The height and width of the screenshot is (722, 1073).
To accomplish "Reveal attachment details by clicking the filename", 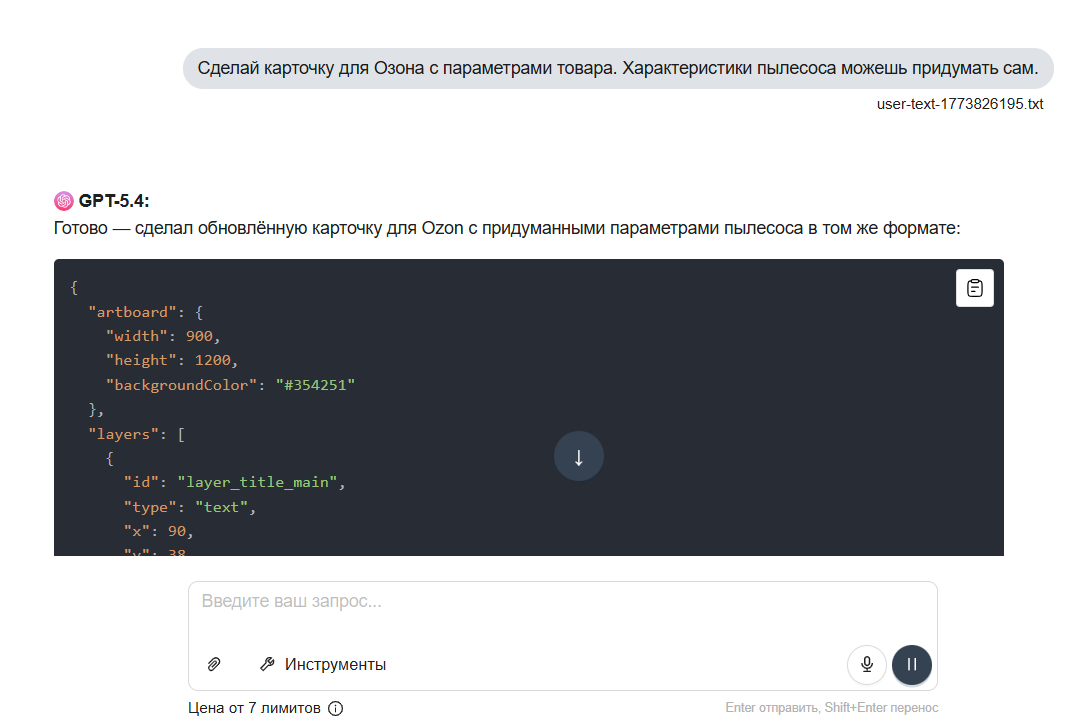I will click(x=959, y=104).
